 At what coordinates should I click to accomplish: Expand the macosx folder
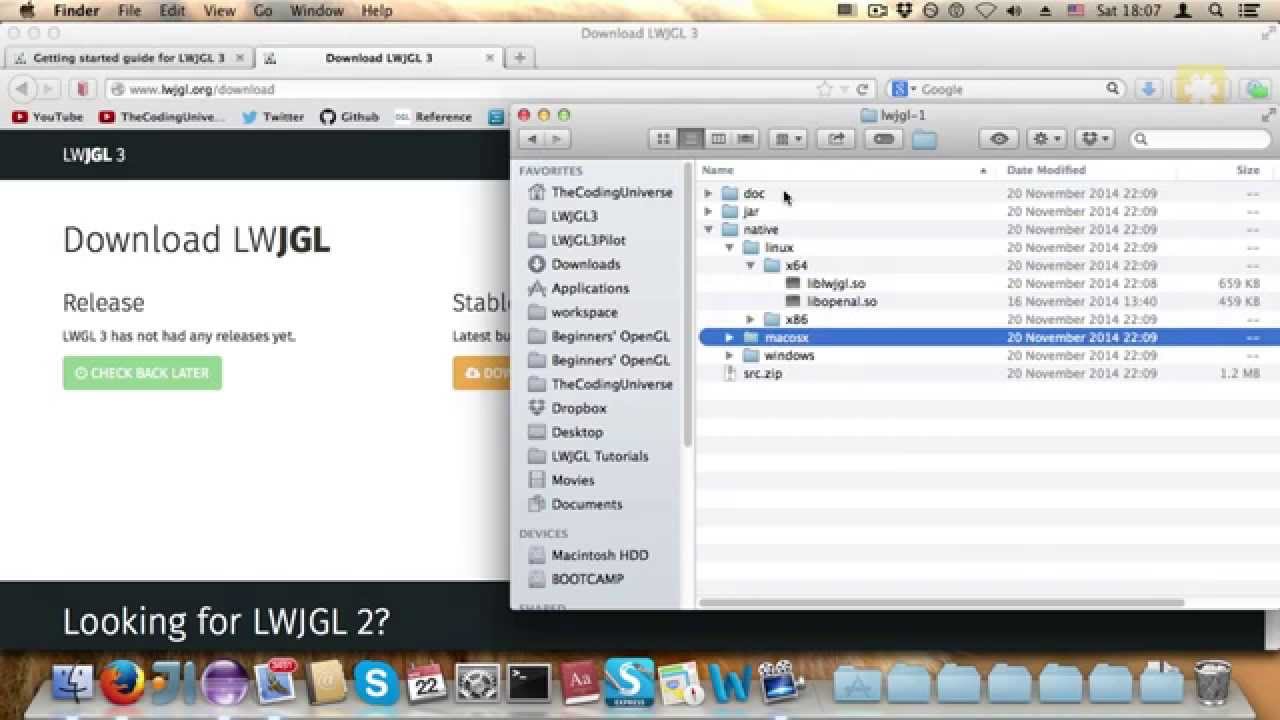(729, 337)
